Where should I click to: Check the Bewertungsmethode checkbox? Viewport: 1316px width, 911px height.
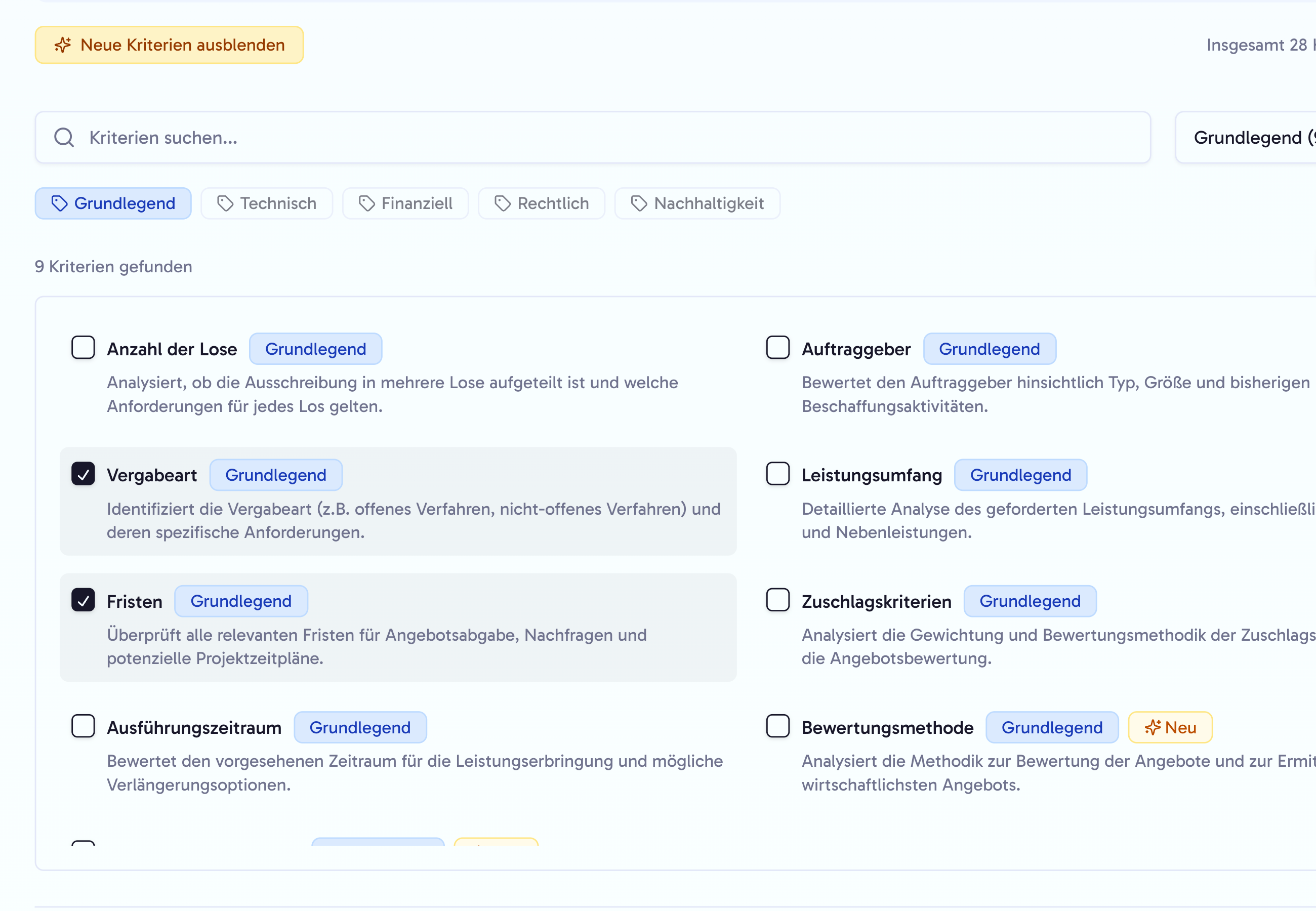point(777,726)
